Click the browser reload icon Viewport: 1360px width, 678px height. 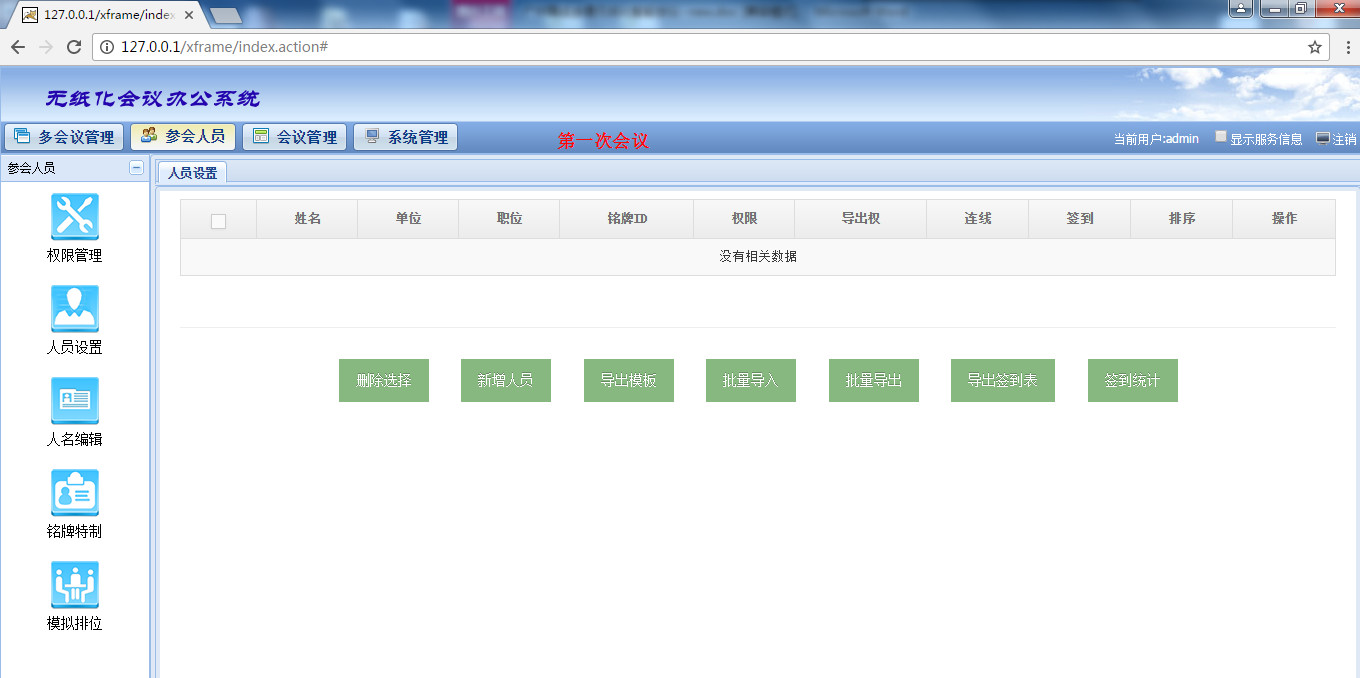pyautogui.click(x=73, y=47)
